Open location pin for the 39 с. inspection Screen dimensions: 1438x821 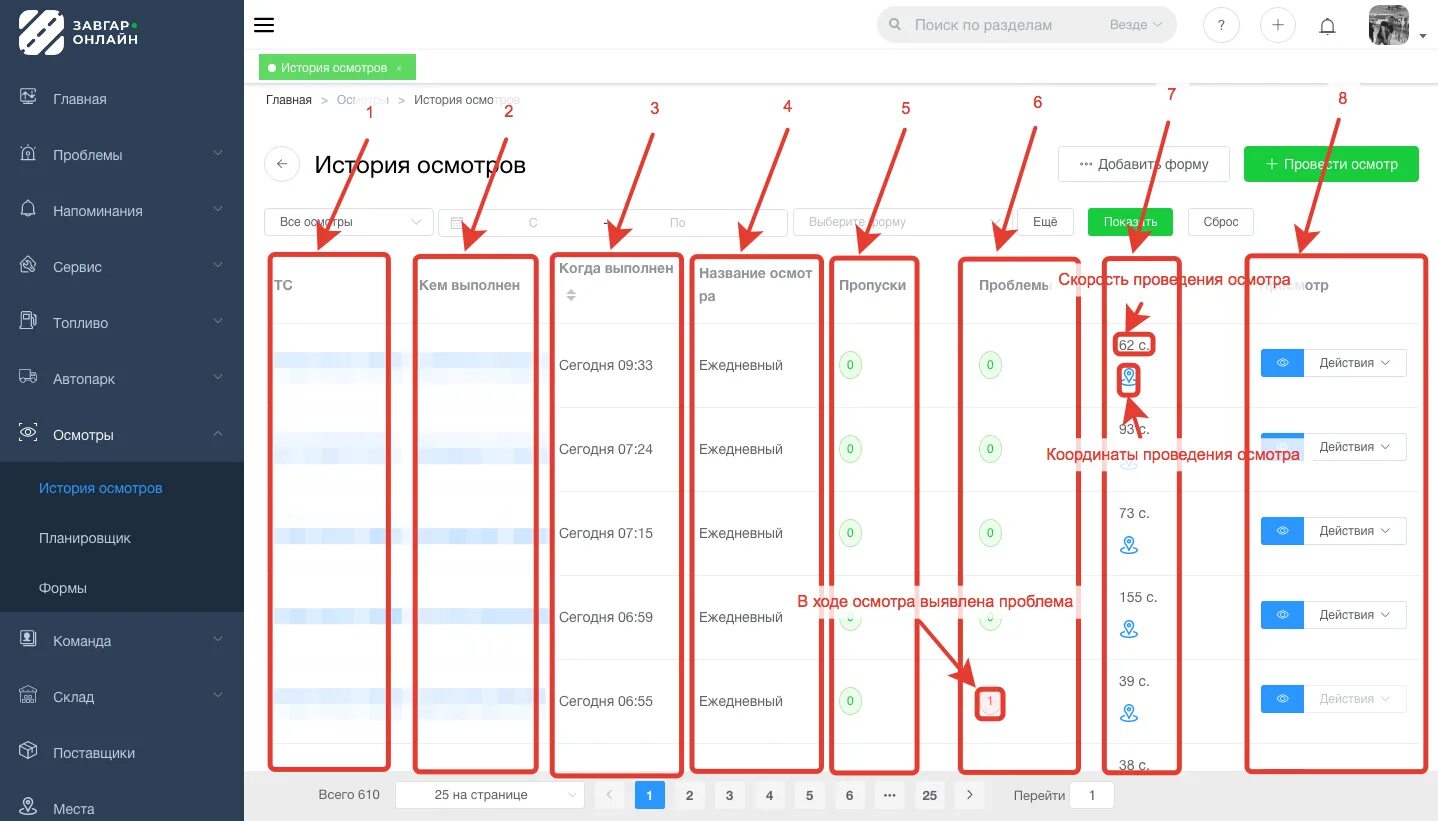[x=1129, y=713]
